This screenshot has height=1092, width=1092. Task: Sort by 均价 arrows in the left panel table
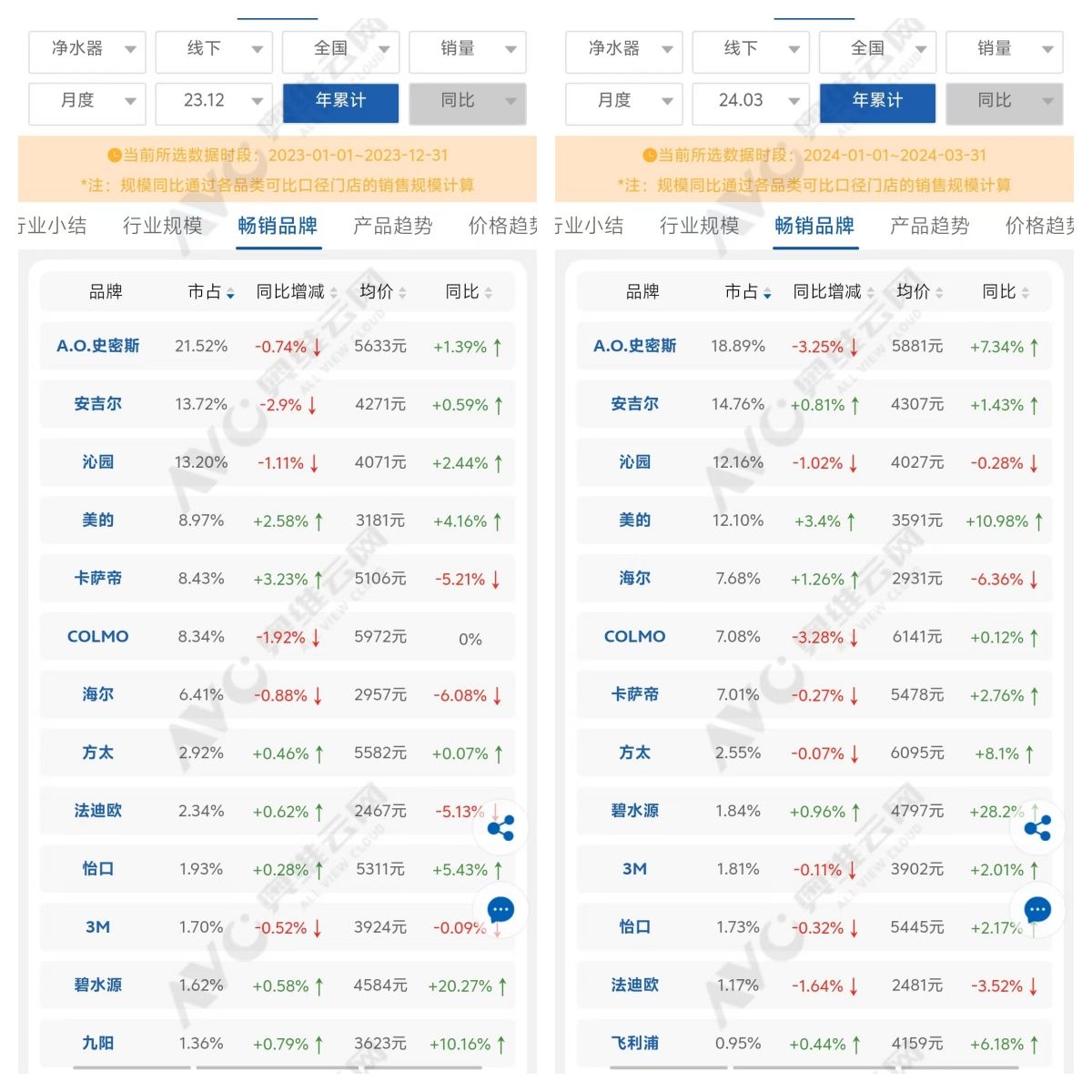click(x=402, y=293)
